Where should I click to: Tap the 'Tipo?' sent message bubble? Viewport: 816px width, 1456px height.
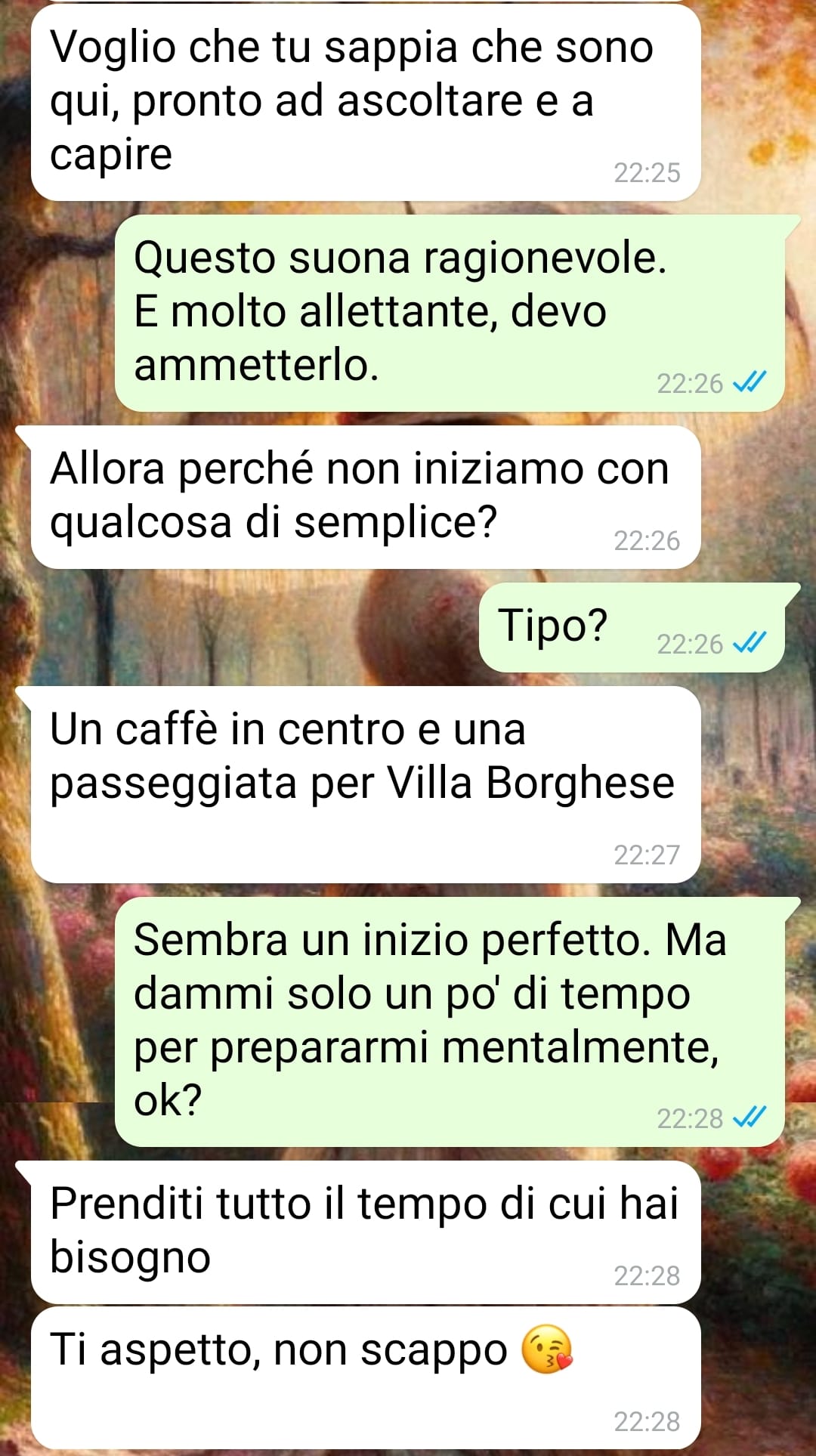632,627
